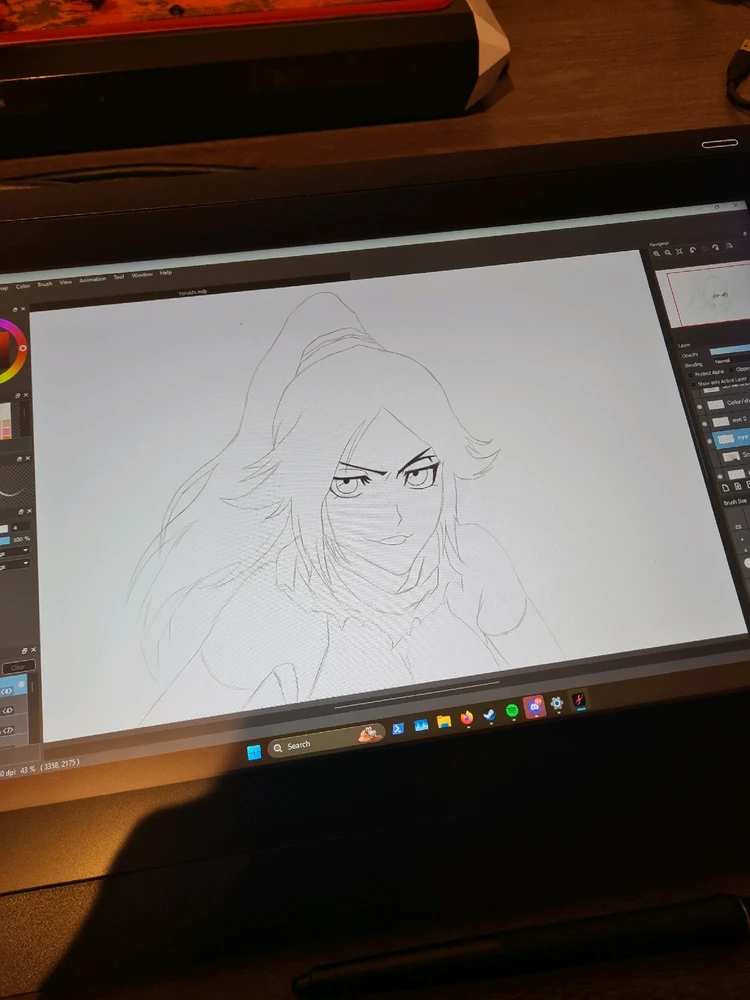
Task: Click the new layer icon below layer list
Action: click(725, 487)
